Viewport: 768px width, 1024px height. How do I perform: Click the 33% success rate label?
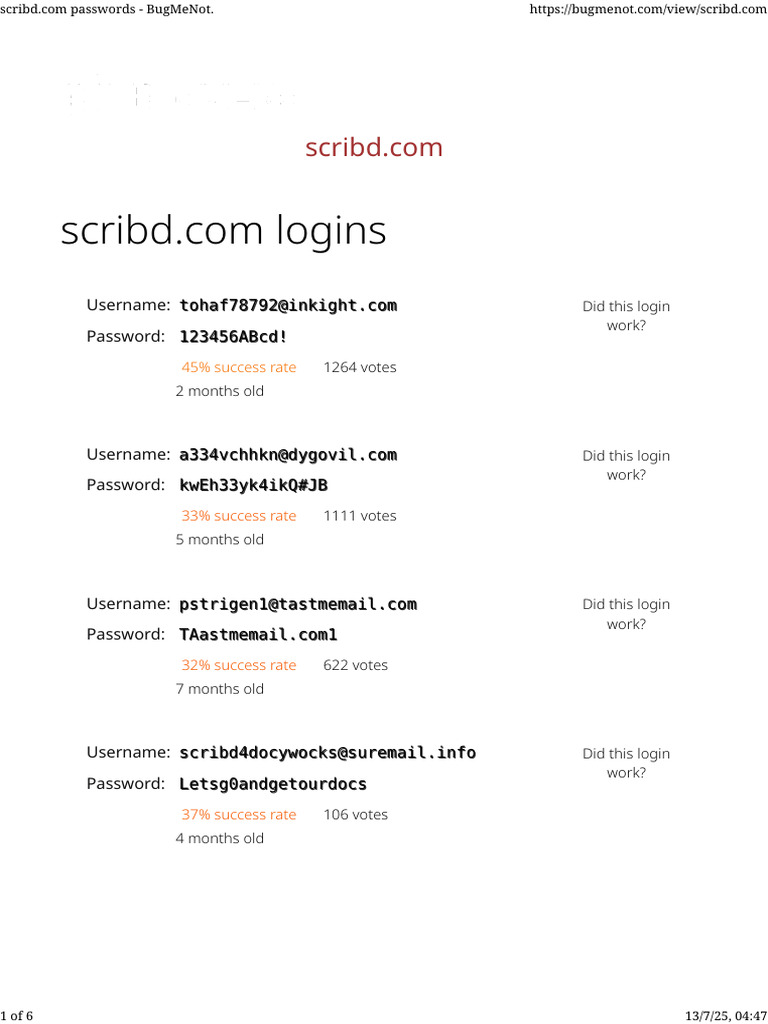pyautogui.click(x=239, y=516)
